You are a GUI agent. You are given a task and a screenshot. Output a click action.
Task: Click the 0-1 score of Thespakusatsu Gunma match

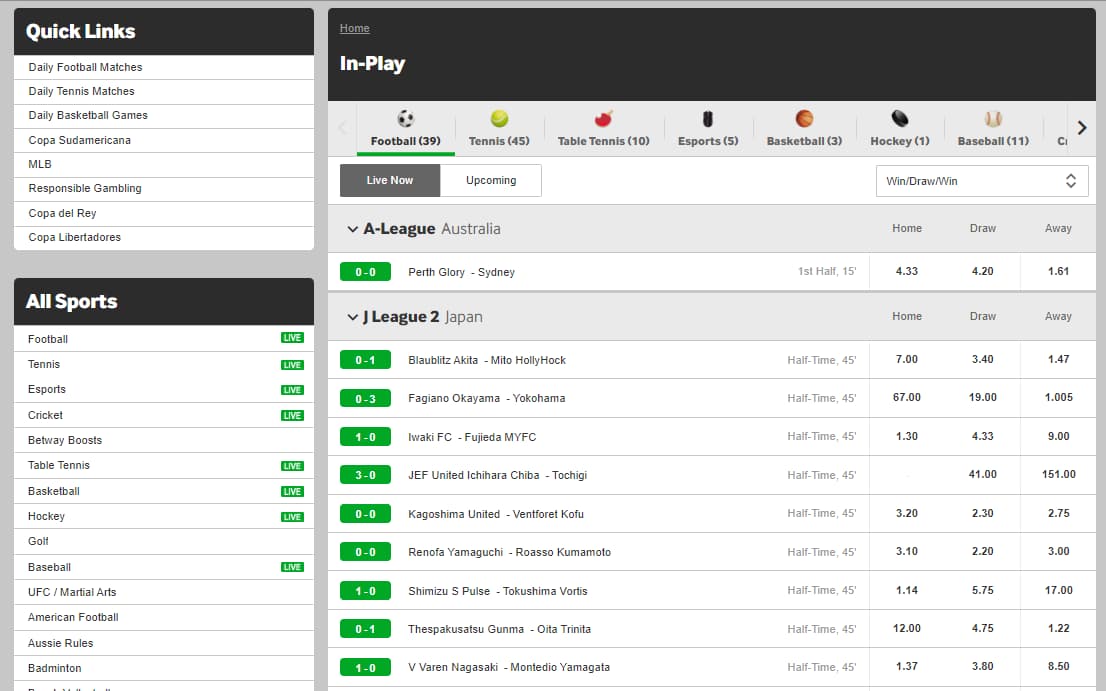(x=365, y=629)
